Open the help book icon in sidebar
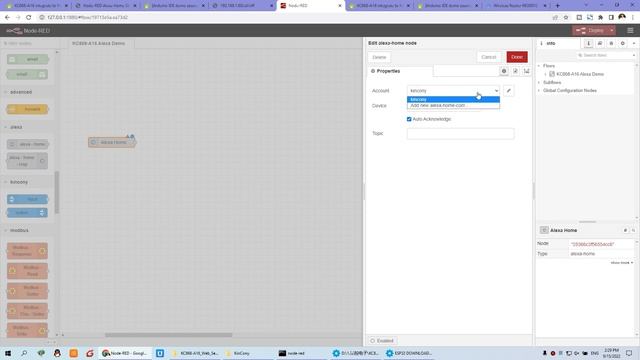The height and width of the screenshot is (360, 640). [600, 43]
